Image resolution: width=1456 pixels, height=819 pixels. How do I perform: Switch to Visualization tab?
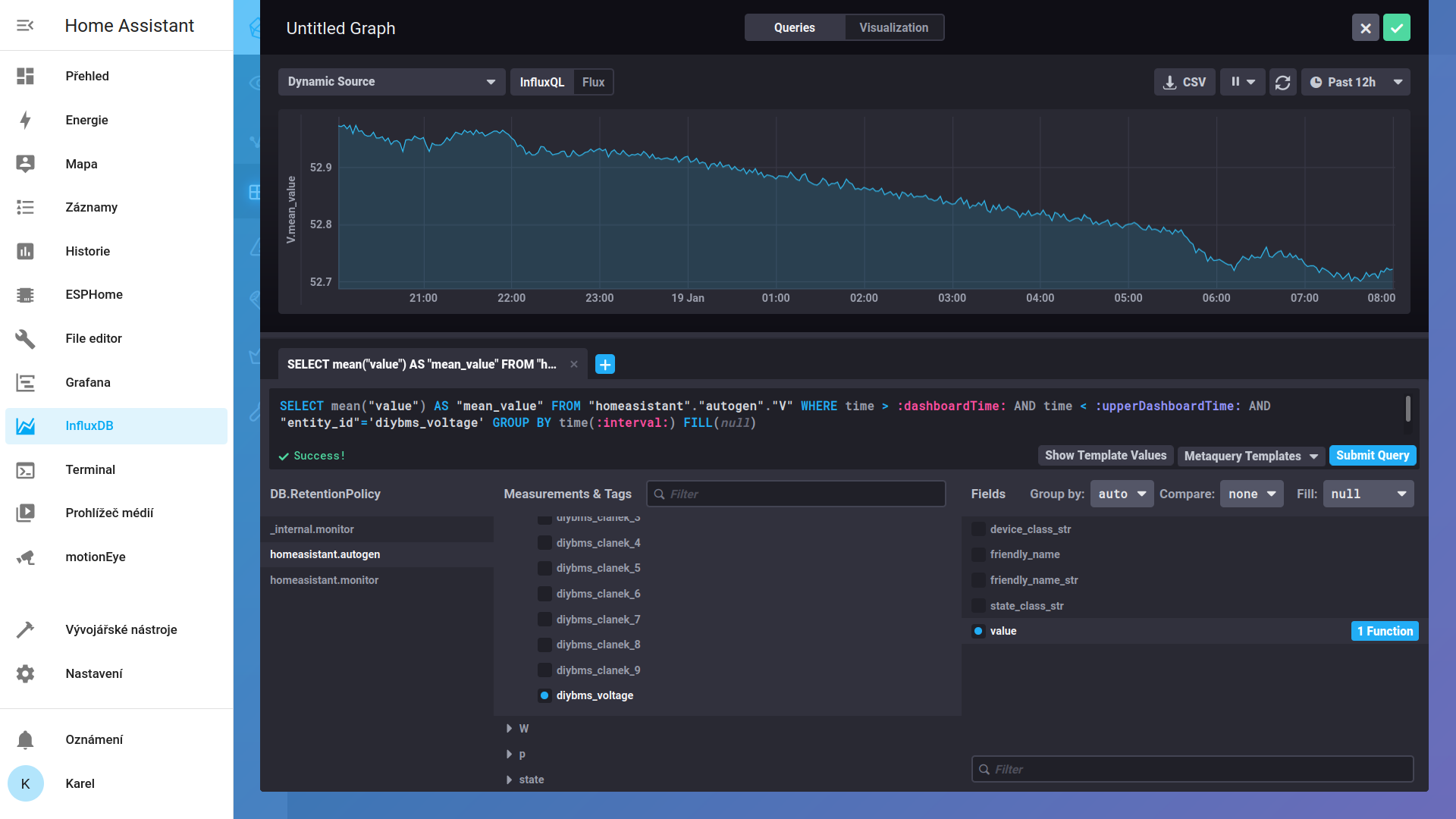[x=893, y=27]
